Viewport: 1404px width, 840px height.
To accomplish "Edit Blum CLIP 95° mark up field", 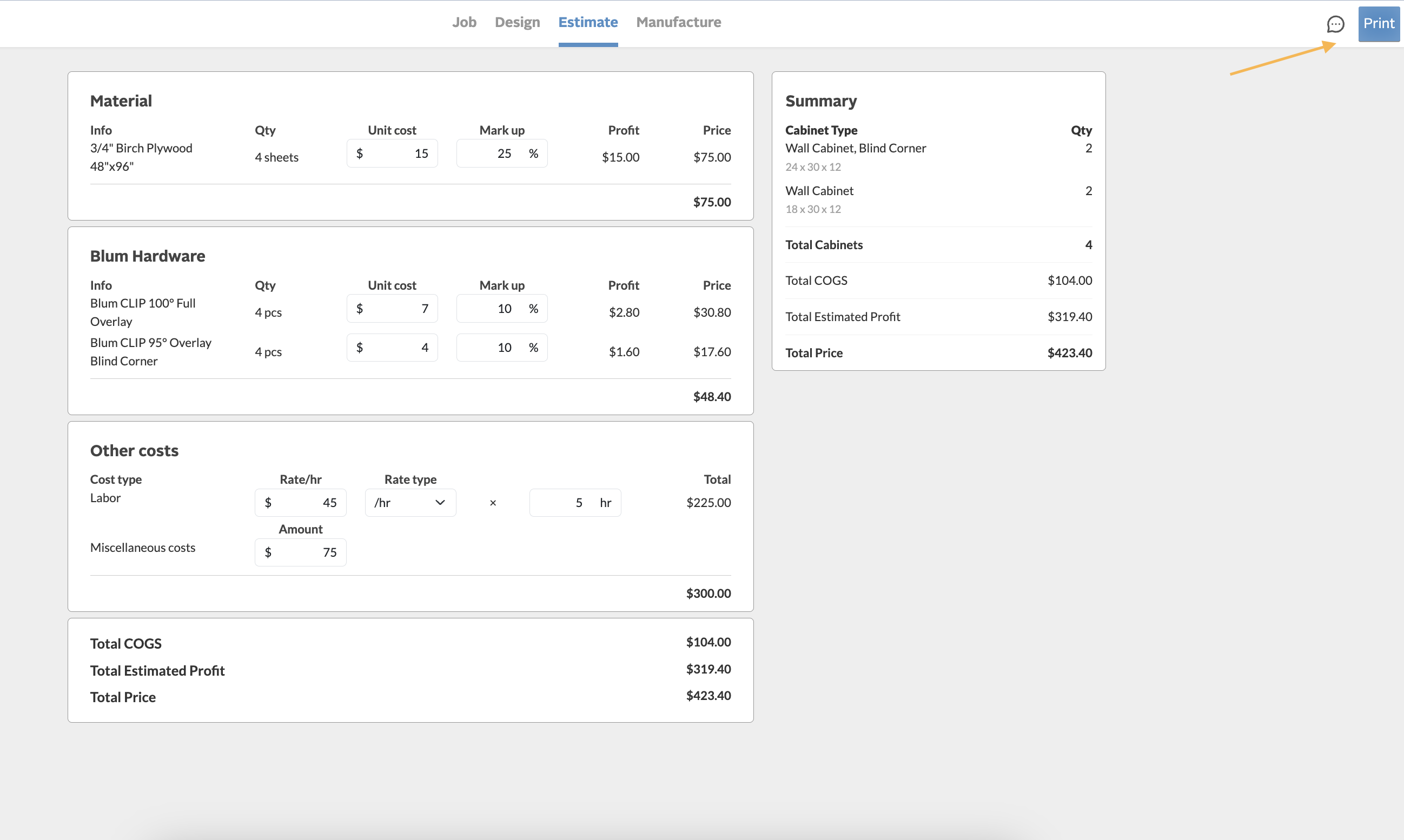I will [x=502, y=348].
